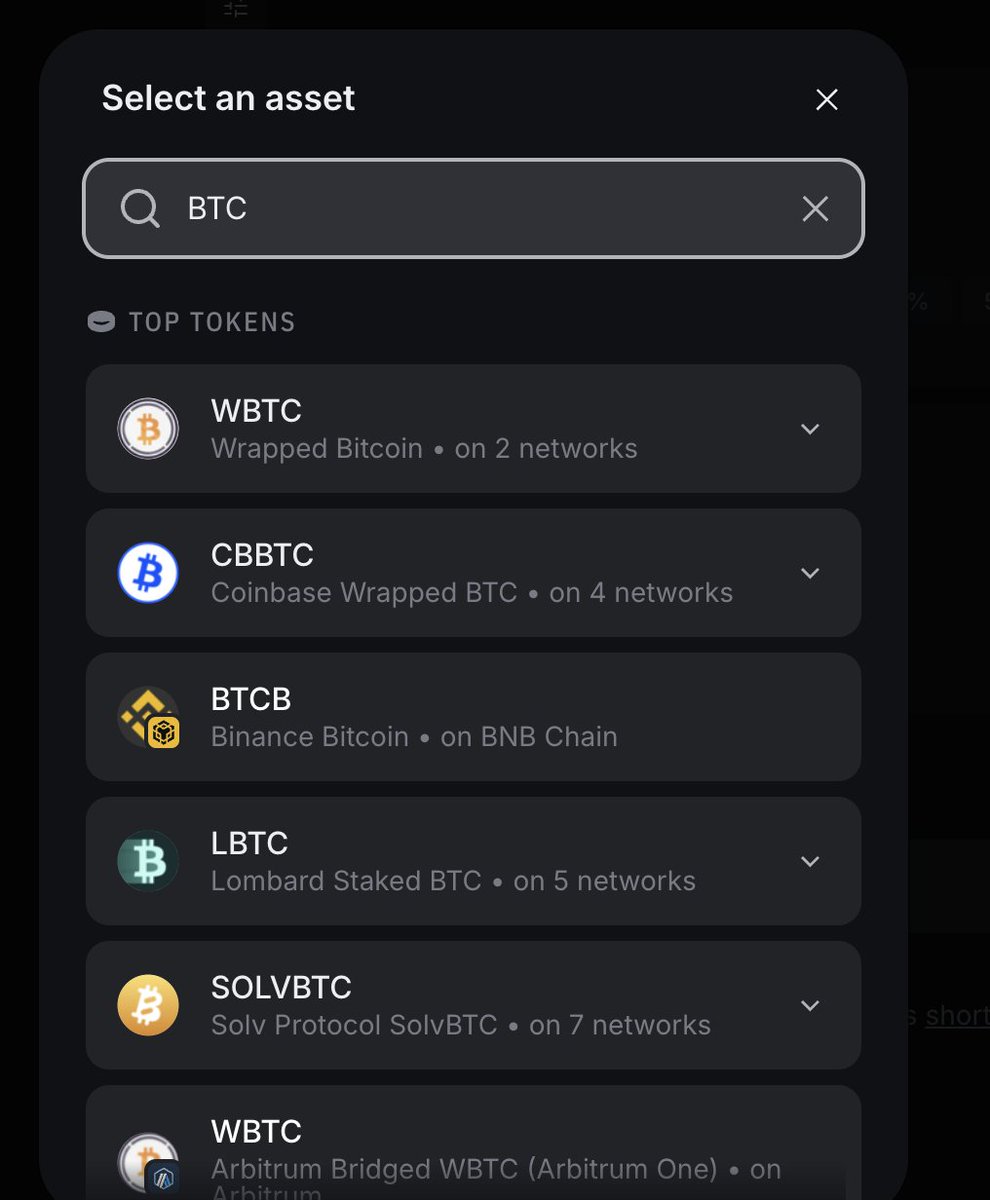Click the orange WBTC Wrapped Bitcoin token icon
Image resolution: width=990 pixels, height=1200 pixels.
[x=148, y=428]
